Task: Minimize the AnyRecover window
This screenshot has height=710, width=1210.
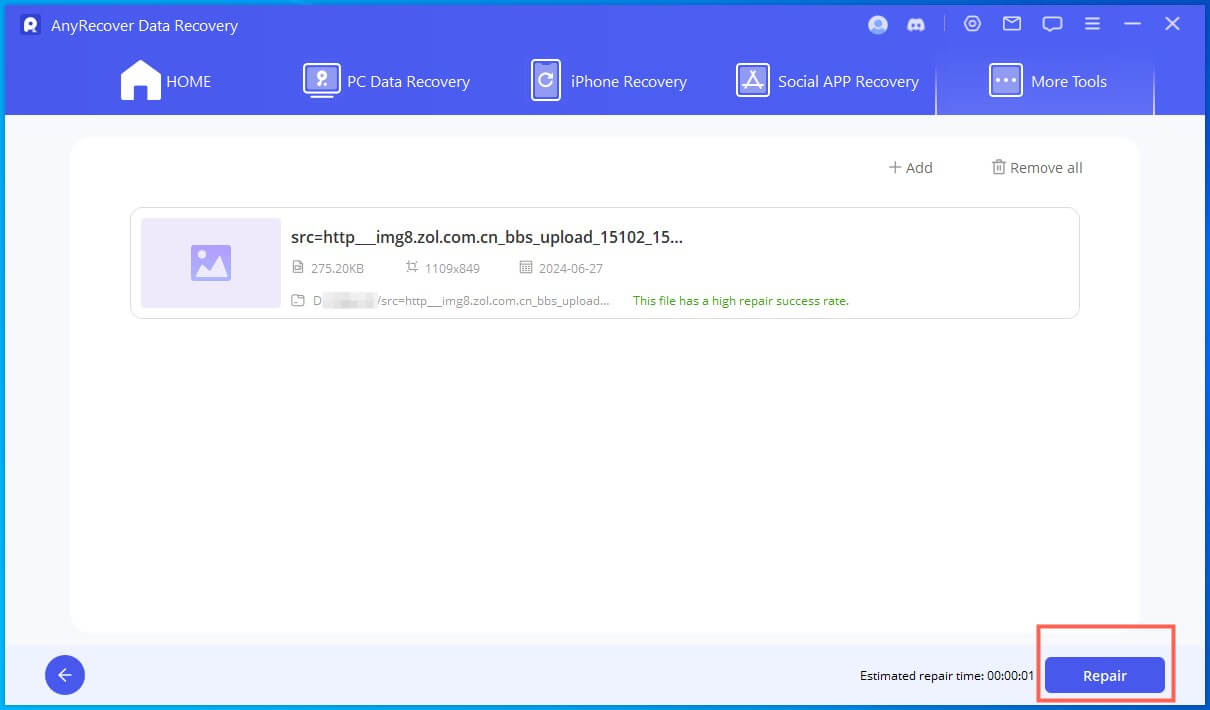Action: tap(1133, 25)
